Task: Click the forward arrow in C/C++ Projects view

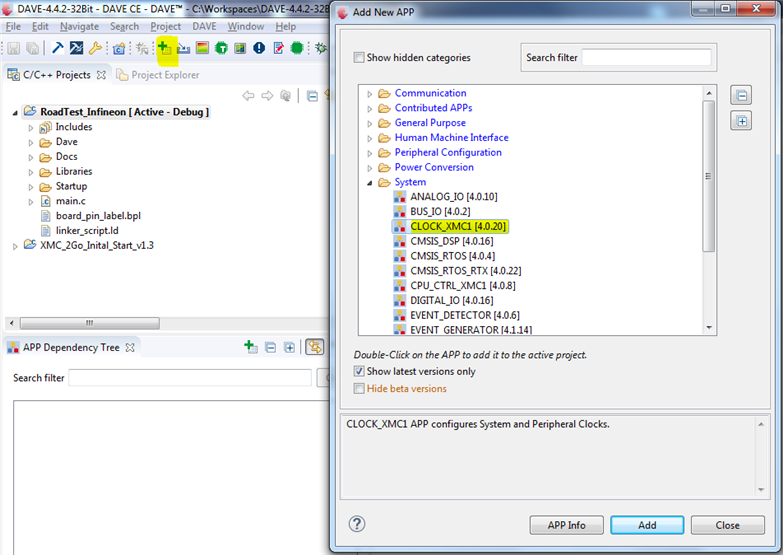Action: click(267, 95)
